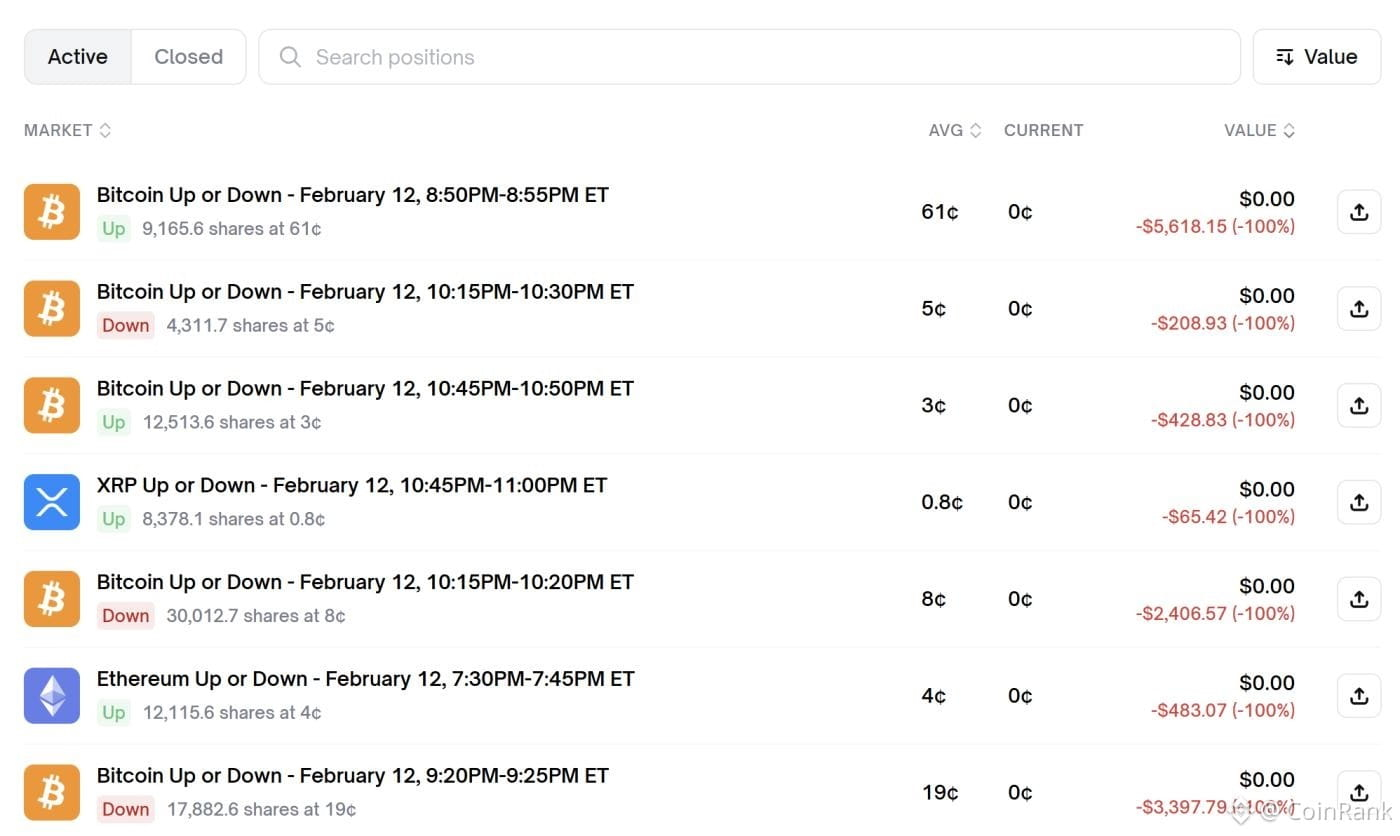Open Ethereum Up or Down 7:30PM-7:45PM market

pos(365,679)
